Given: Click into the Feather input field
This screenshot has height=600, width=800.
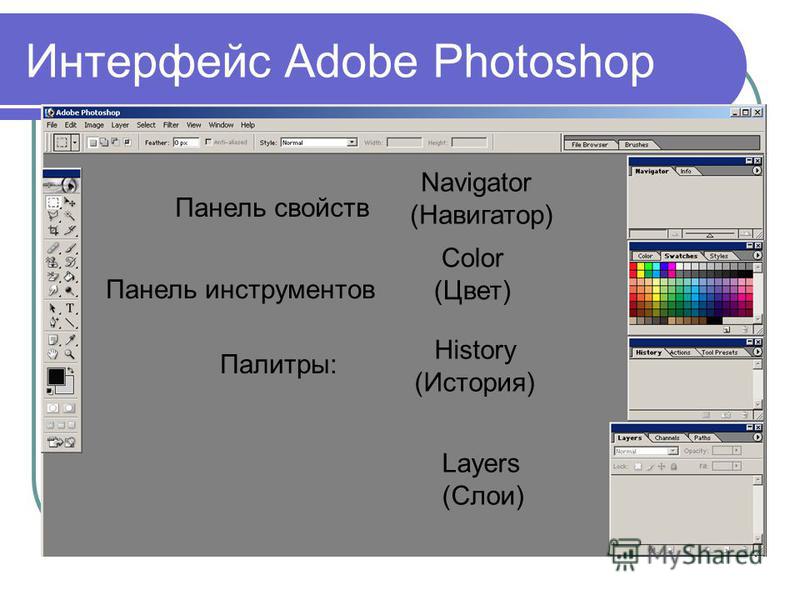Looking at the screenshot, I should 185,143.
